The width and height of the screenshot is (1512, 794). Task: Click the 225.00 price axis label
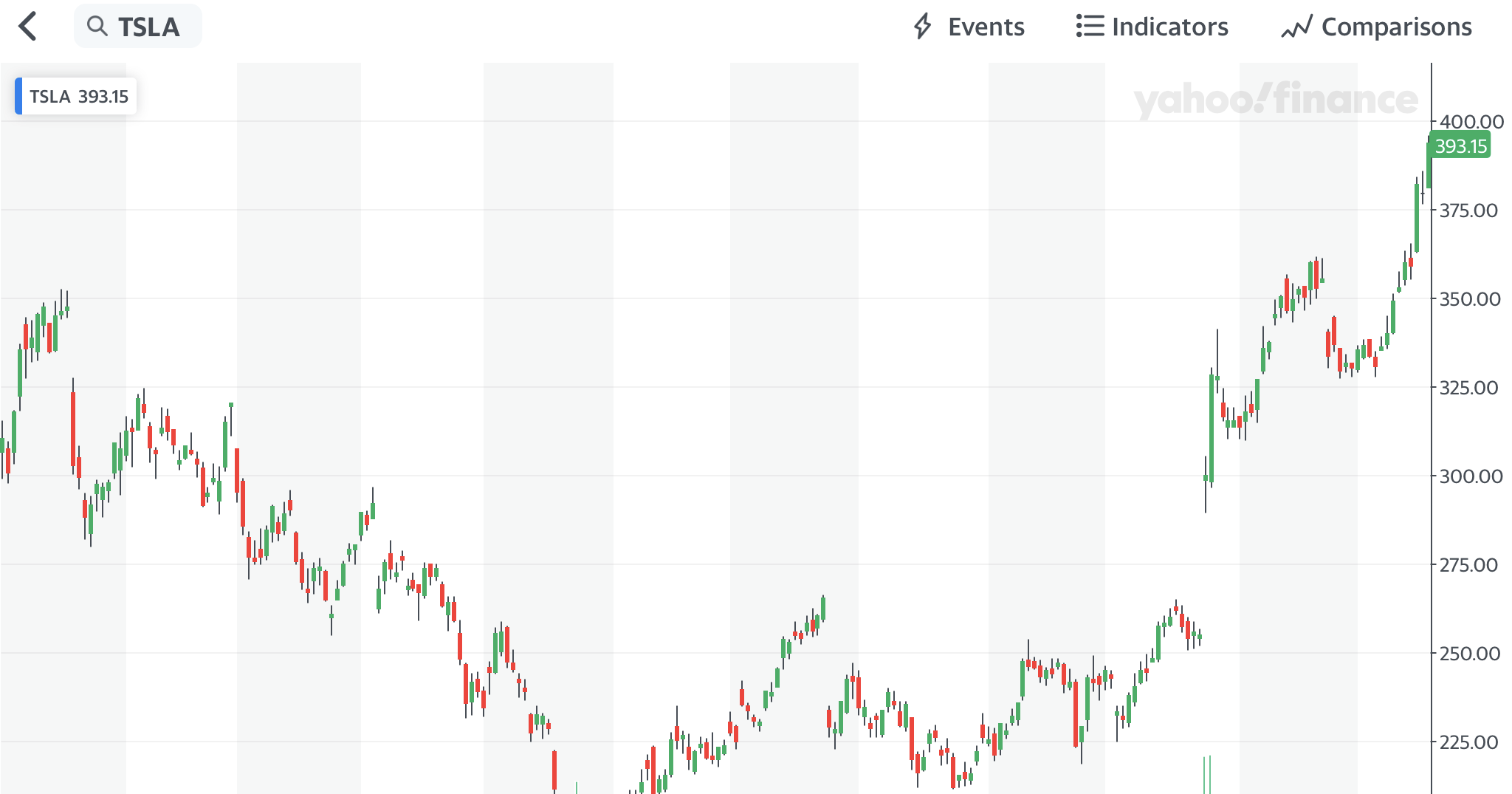click(x=1468, y=742)
